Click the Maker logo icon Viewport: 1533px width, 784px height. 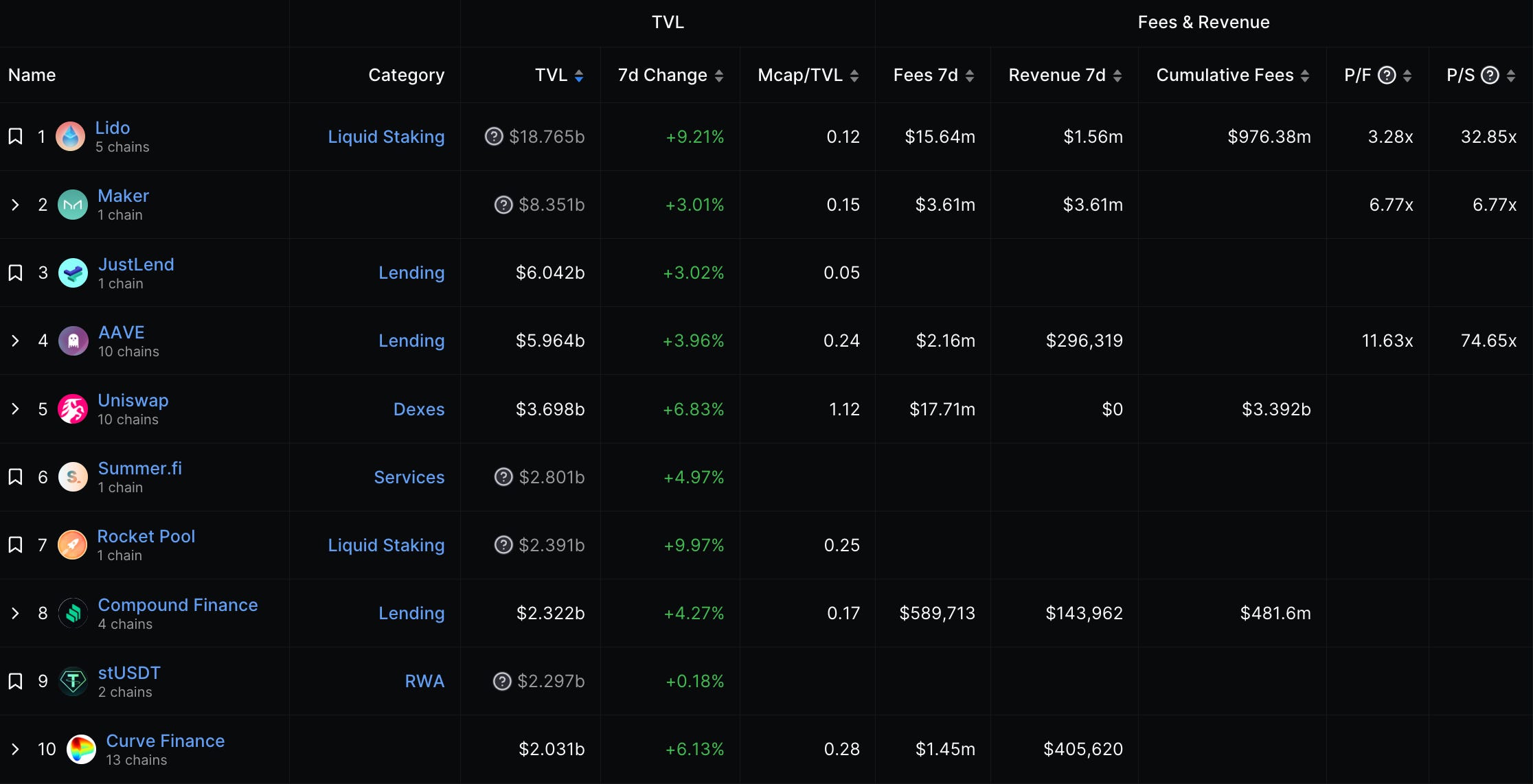pyautogui.click(x=73, y=205)
